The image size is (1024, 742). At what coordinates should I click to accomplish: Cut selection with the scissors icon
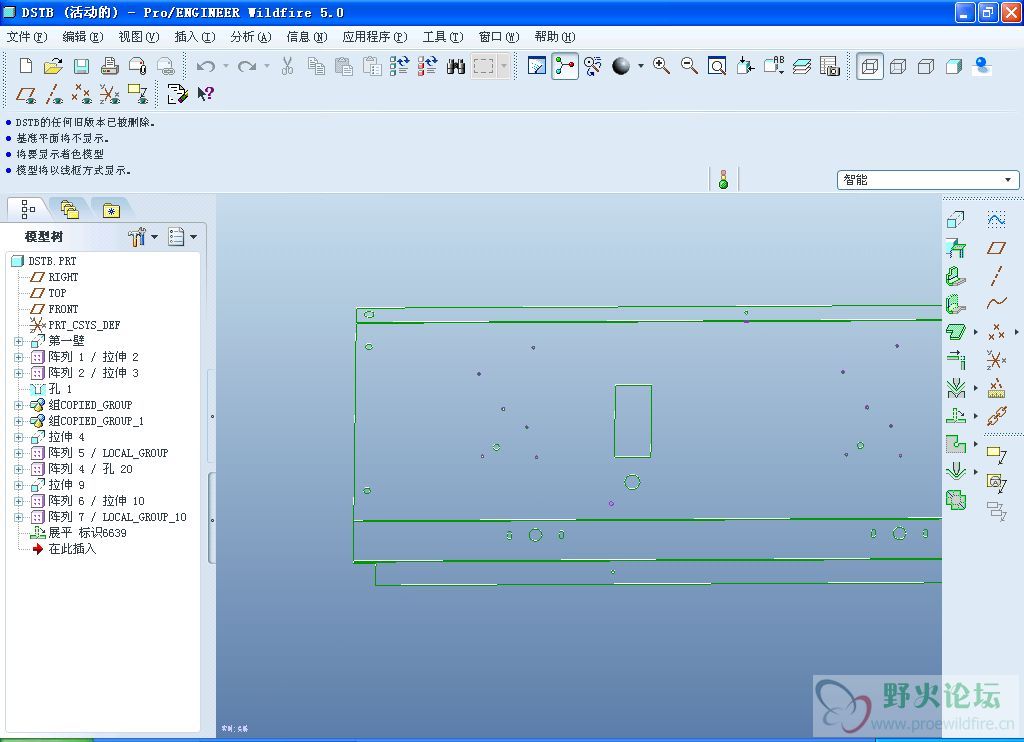coord(287,66)
